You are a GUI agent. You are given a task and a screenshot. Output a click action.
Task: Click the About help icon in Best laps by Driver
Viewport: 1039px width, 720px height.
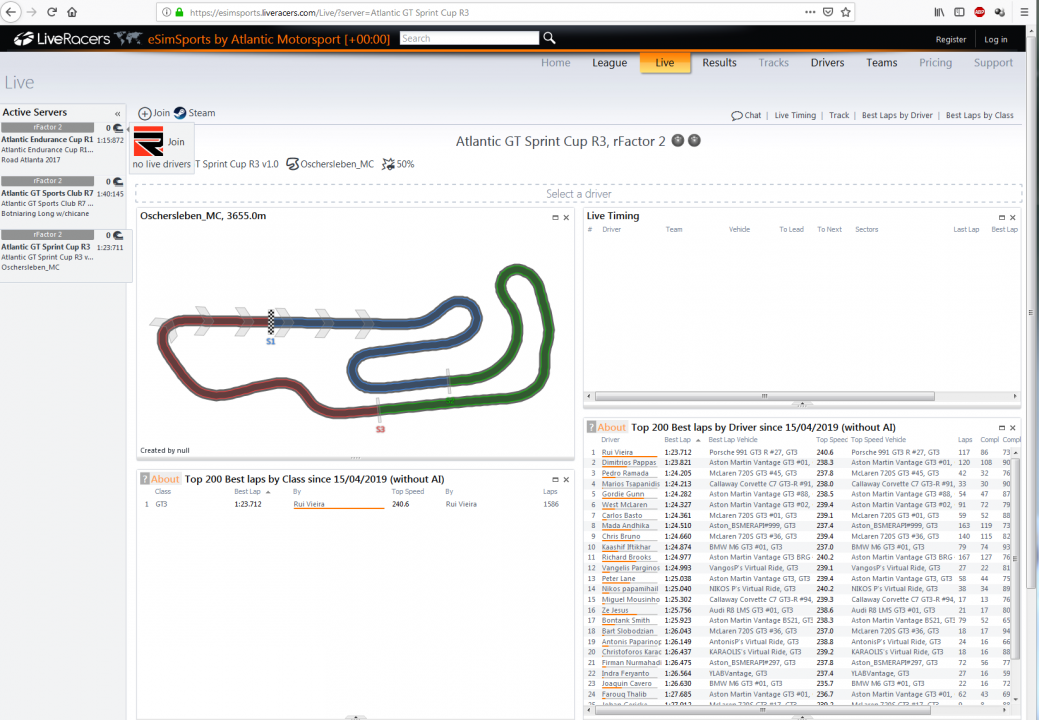click(x=592, y=427)
